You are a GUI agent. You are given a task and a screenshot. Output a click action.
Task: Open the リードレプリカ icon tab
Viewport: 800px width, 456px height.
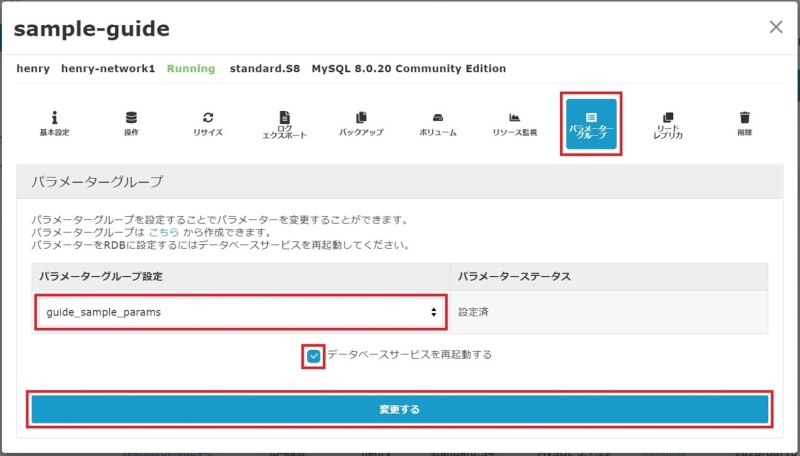[668, 125]
